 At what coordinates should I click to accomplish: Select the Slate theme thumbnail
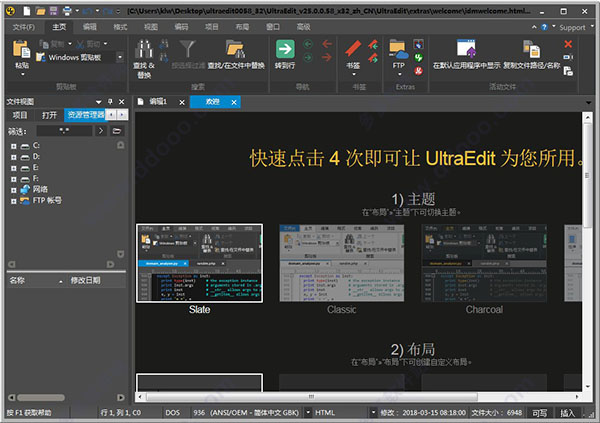click(x=199, y=263)
